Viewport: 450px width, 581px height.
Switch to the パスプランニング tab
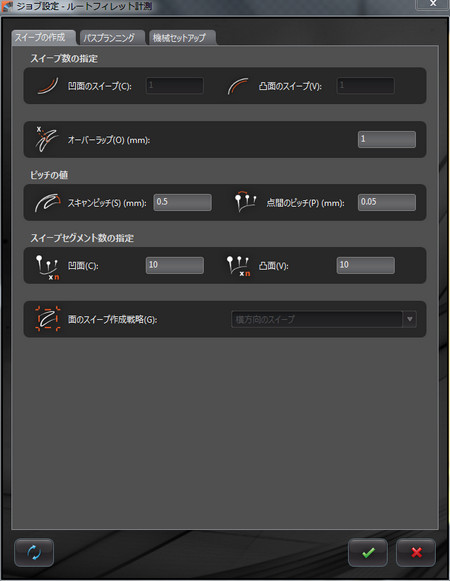[109, 38]
